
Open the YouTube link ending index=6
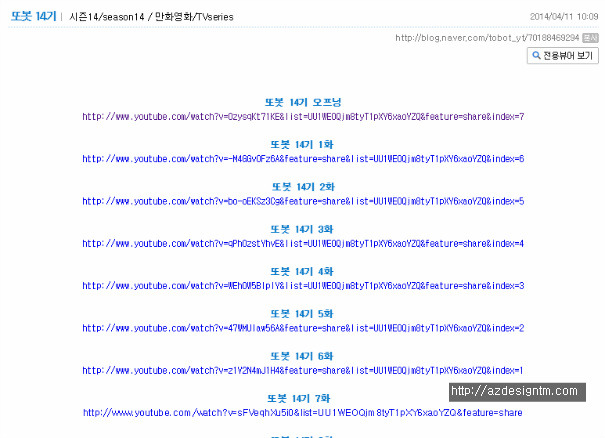click(x=303, y=159)
